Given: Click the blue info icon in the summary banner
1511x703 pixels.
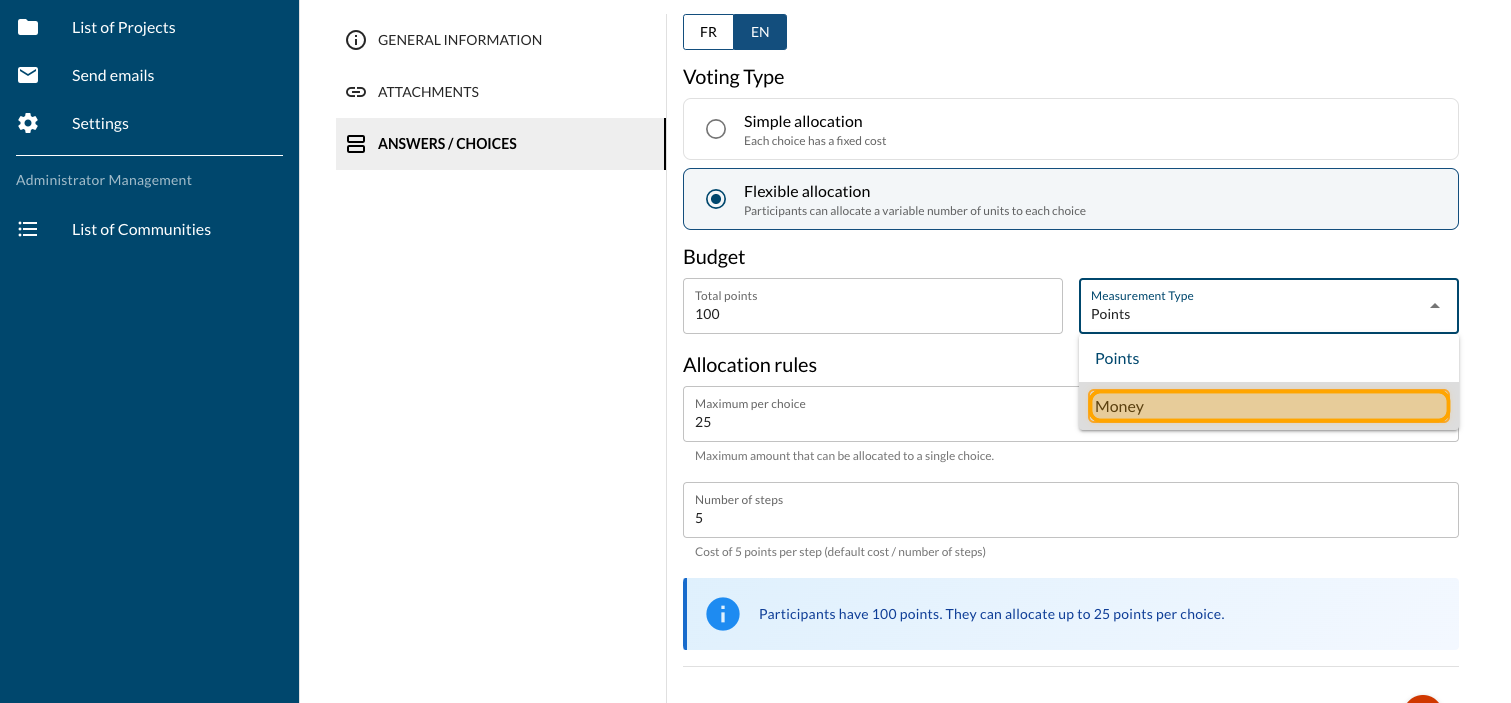Looking at the screenshot, I should click(x=722, y=614).
